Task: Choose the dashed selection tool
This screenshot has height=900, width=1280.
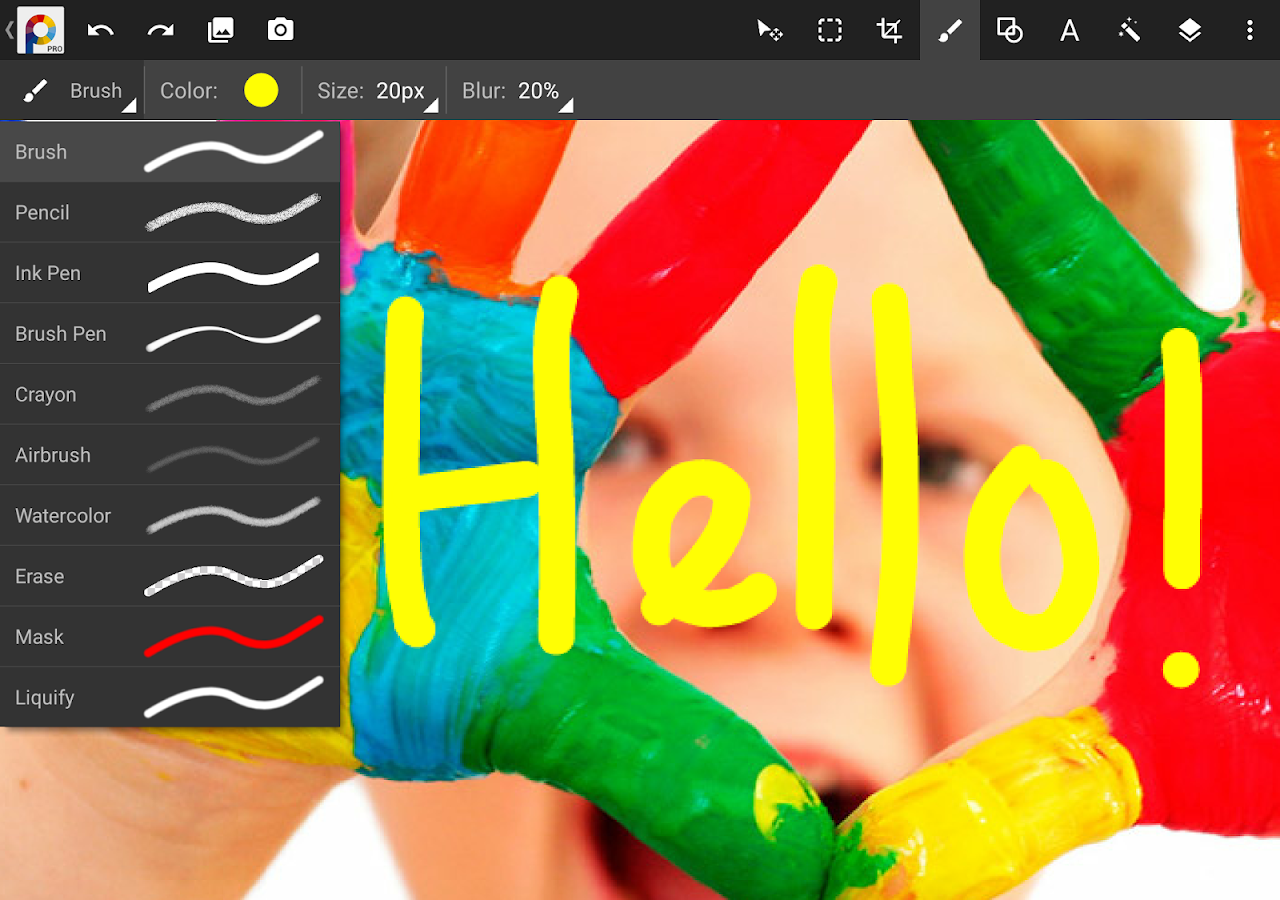Action: tap(829, 30)
